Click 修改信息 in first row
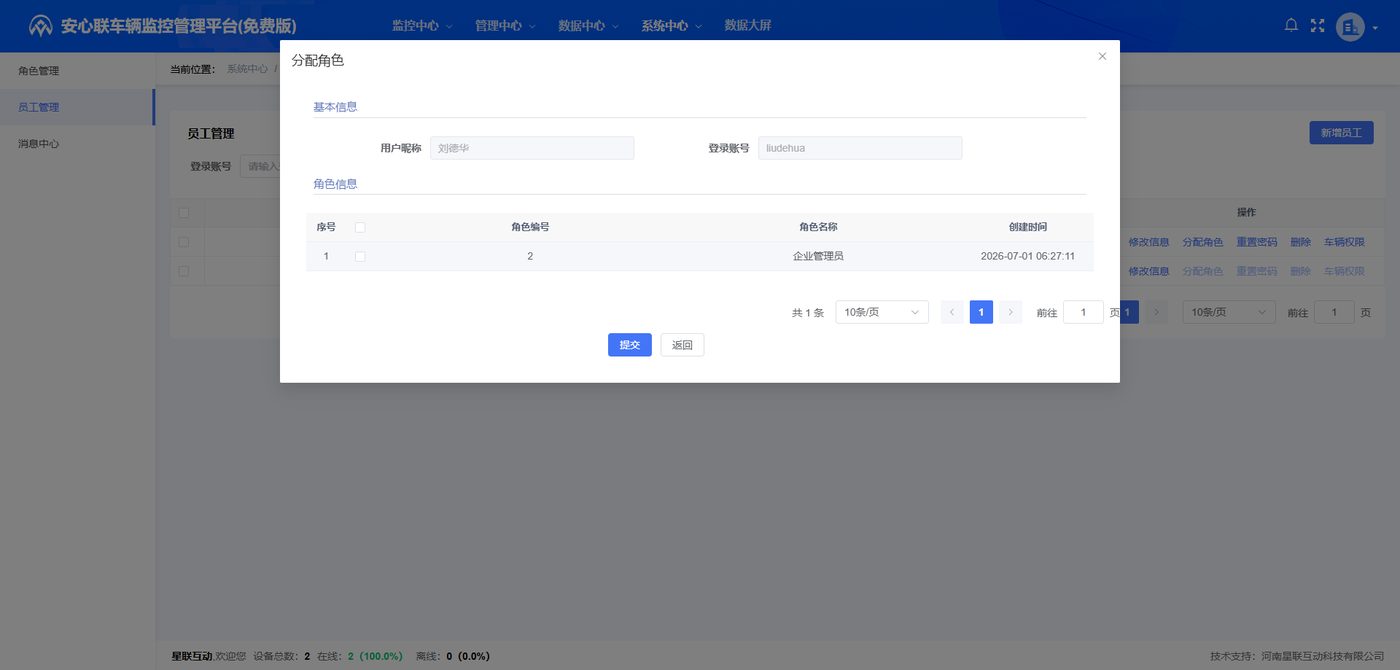1400x670 pixels. (1148, 242)
